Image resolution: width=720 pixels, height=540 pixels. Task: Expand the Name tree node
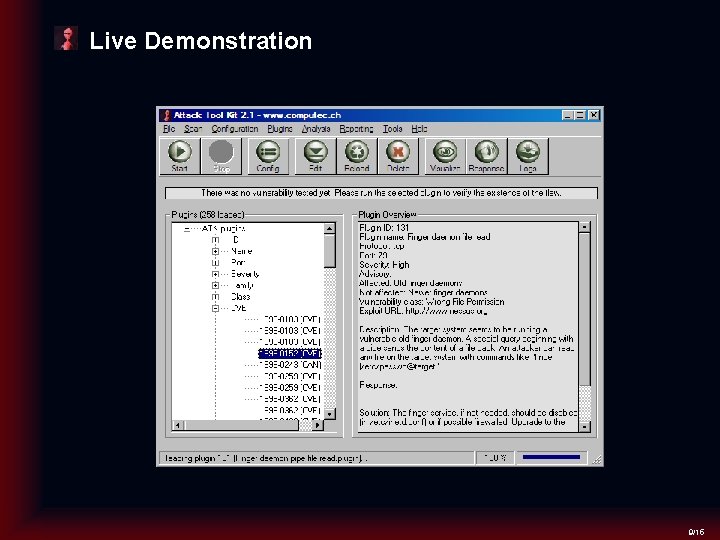(215, 251)
